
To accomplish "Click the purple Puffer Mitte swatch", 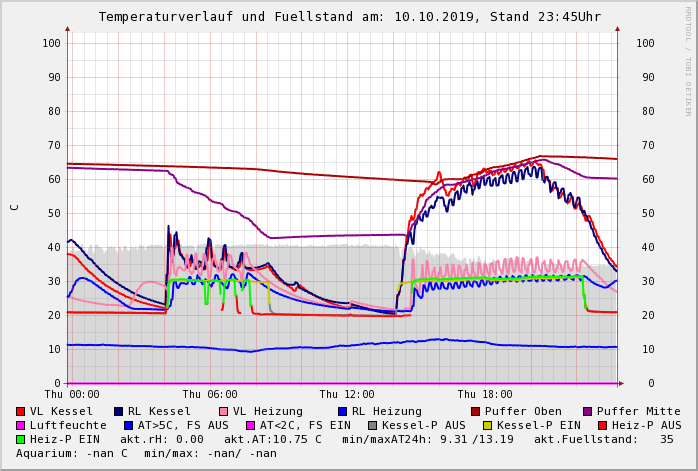I will click(x=587, y=411).
